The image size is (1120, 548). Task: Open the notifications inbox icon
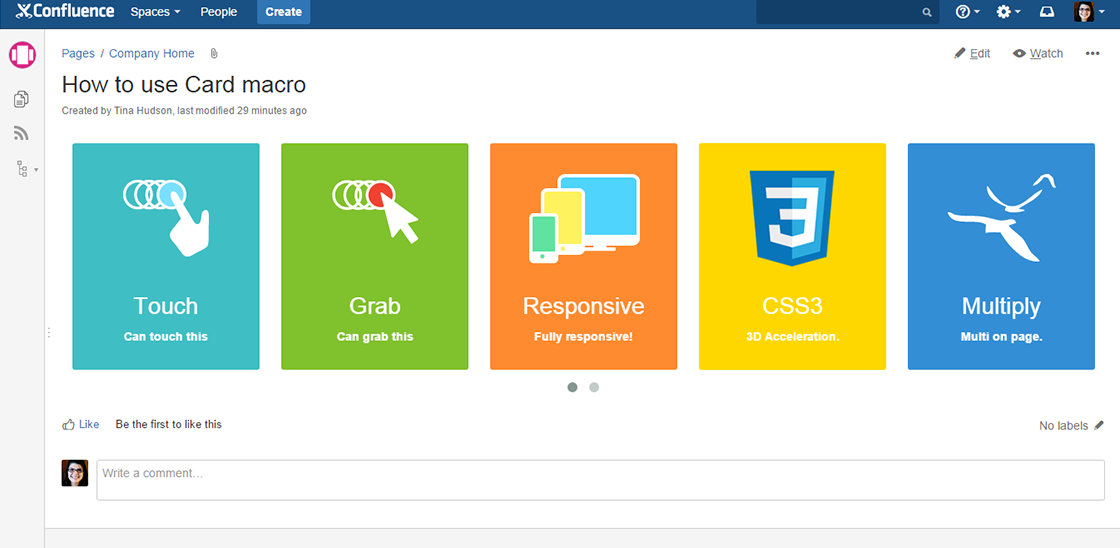(1047, 12)
